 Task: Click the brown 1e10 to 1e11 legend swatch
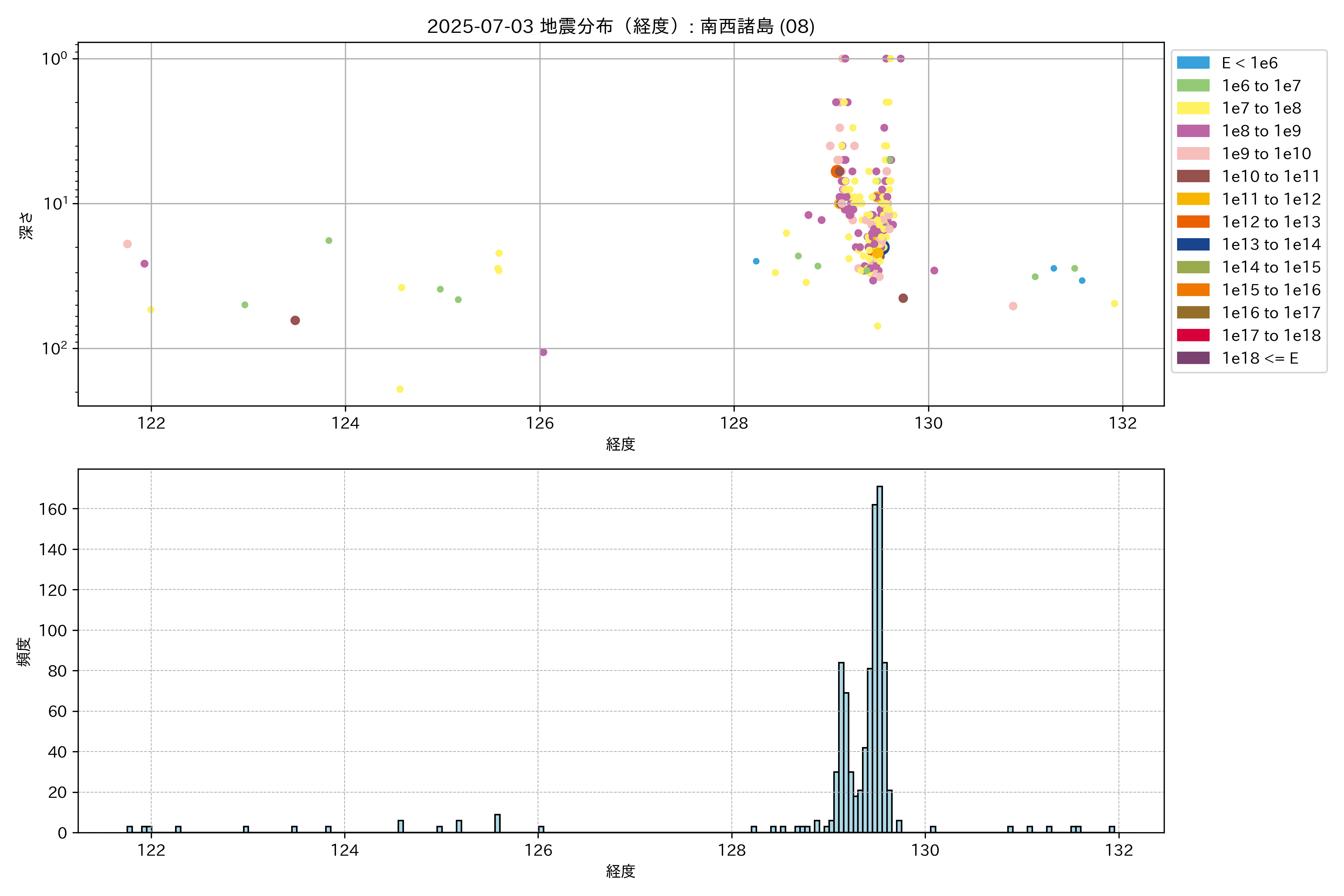1192,177
